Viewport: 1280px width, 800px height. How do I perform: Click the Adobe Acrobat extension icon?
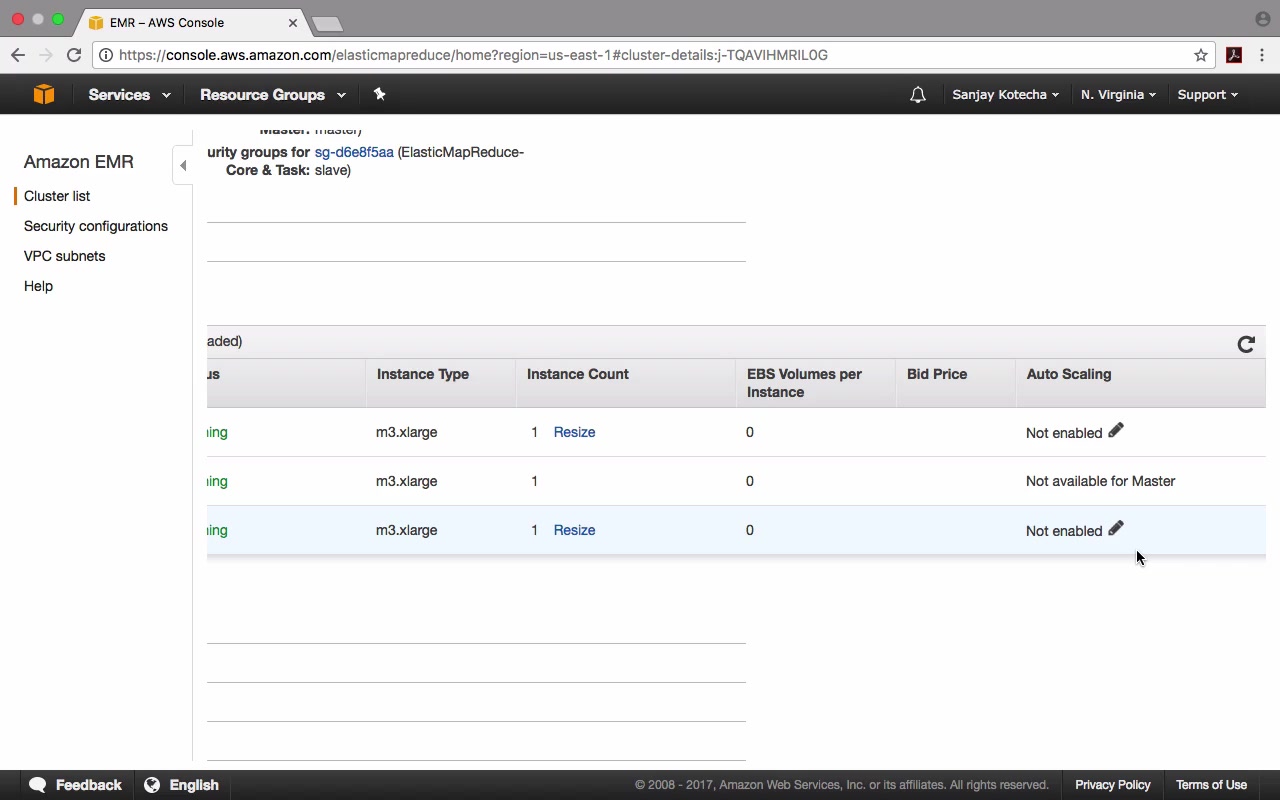1234,55
